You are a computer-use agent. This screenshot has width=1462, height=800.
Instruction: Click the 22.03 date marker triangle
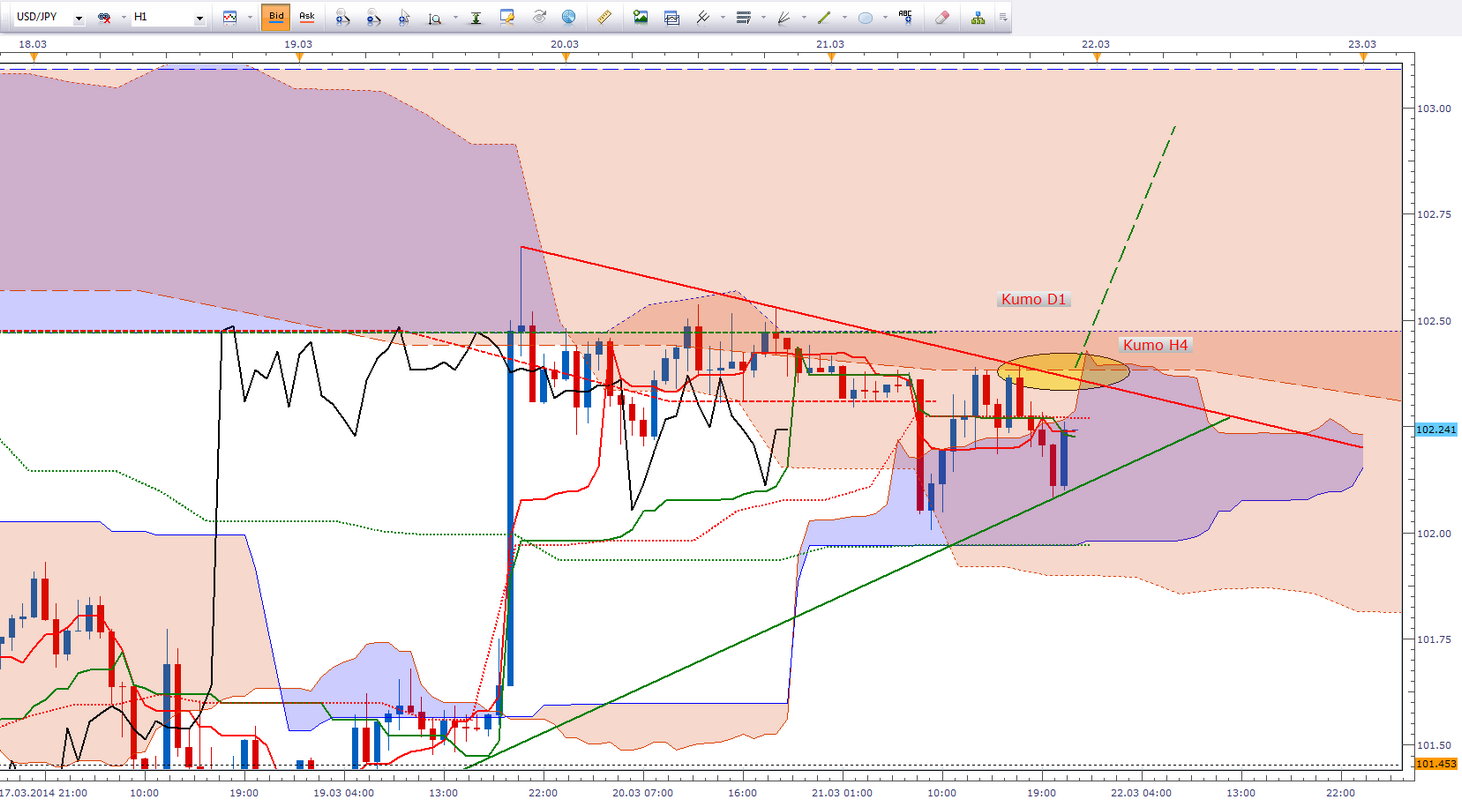(1097, 57)
